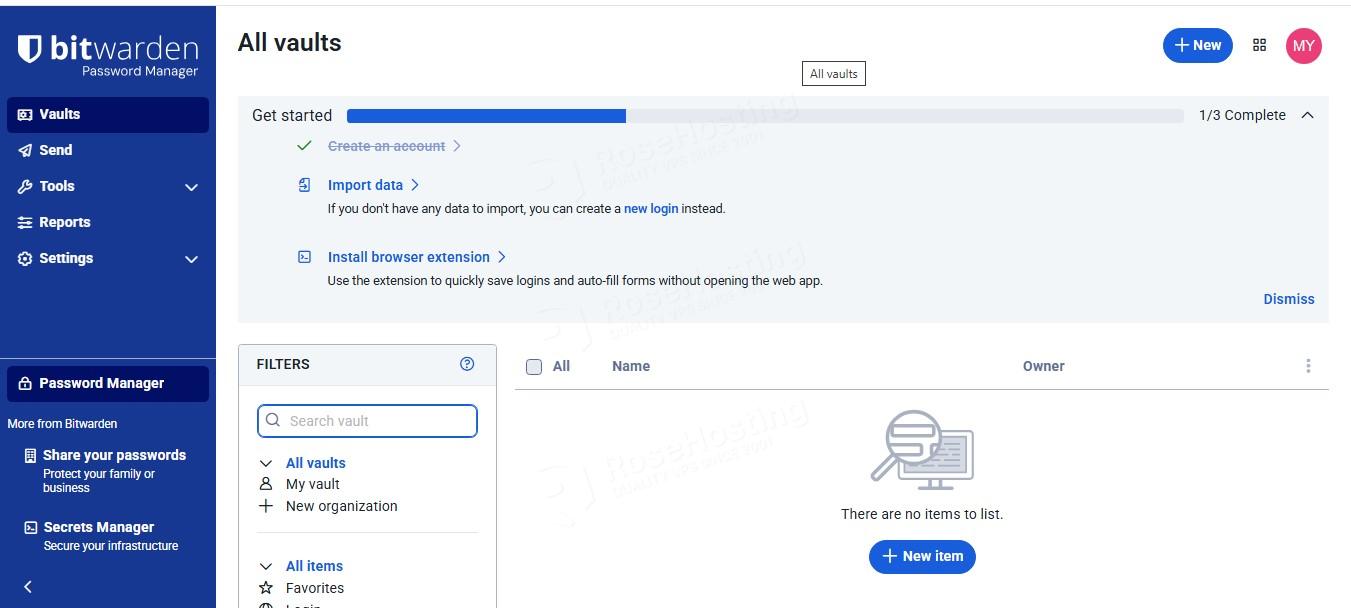Expand the Settings menu
The height and width of the screenshot is (608, 1351).
pyautogui.click(x=65, y=258)
